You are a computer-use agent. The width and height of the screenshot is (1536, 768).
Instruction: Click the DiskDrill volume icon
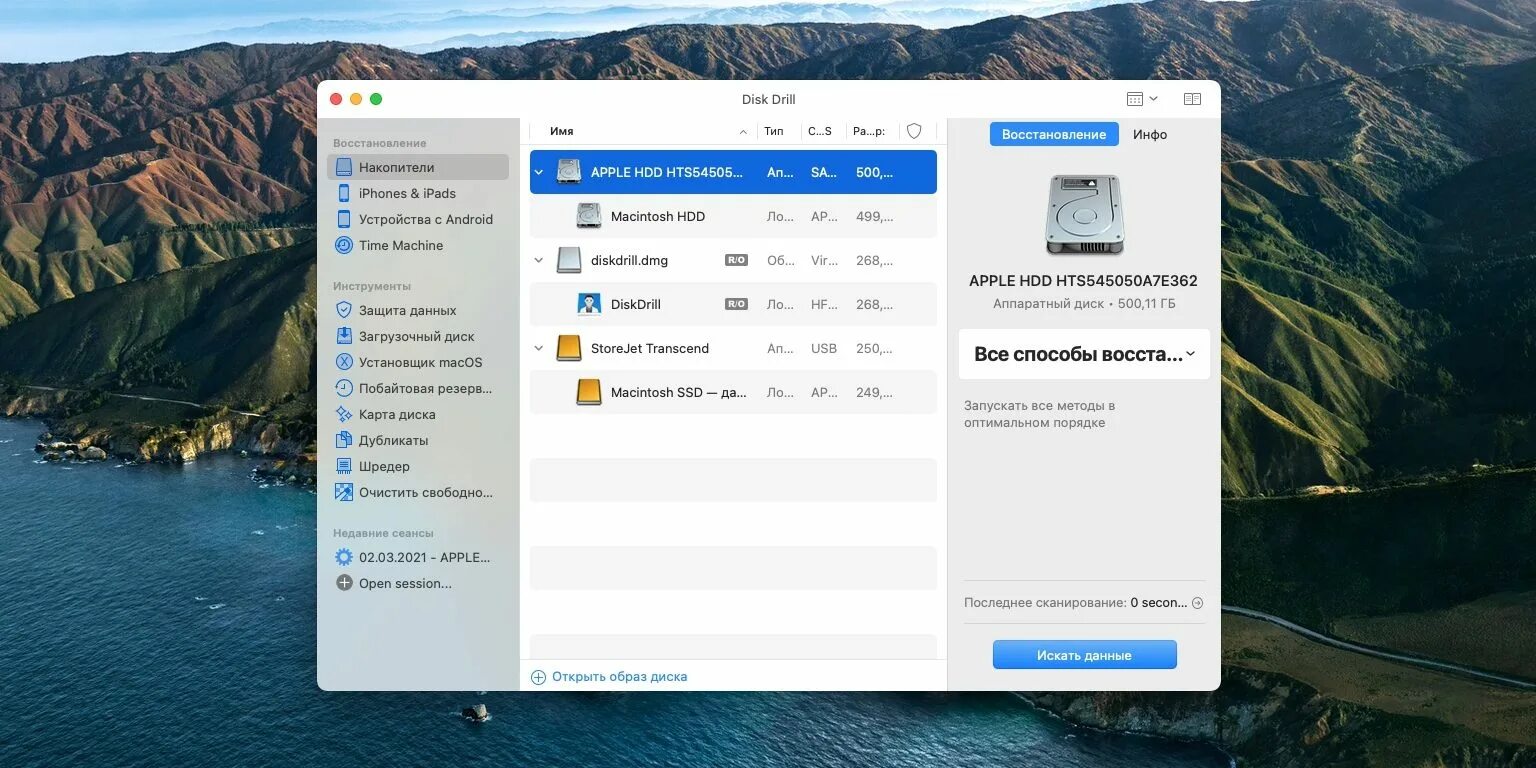pos(589,304)
